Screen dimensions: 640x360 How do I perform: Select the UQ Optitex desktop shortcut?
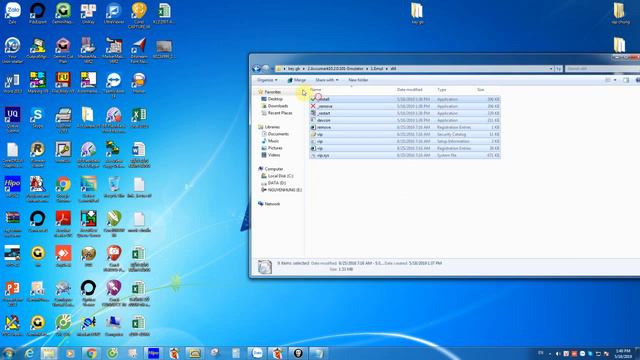13,119
